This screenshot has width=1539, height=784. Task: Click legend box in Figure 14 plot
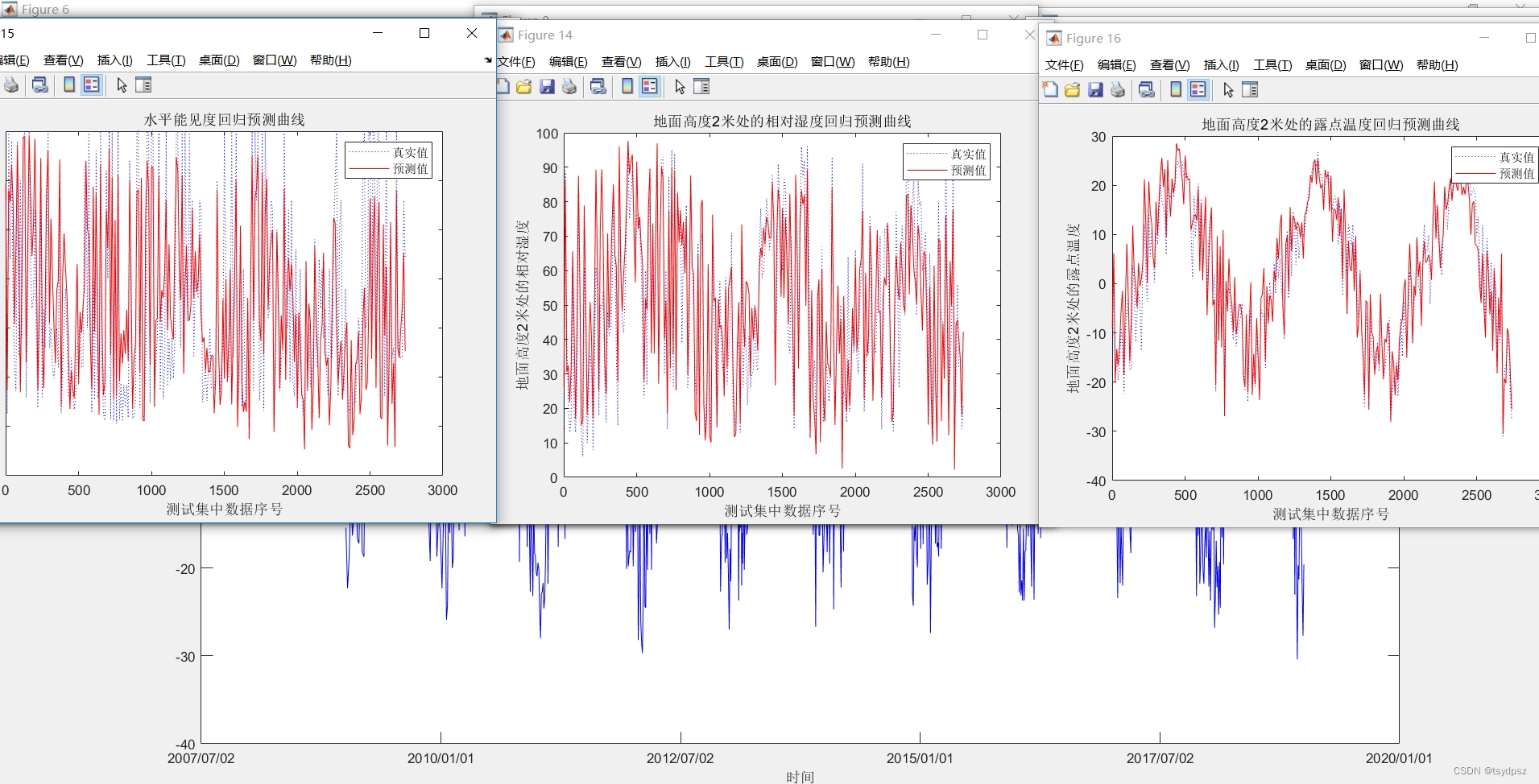(946, 162)
